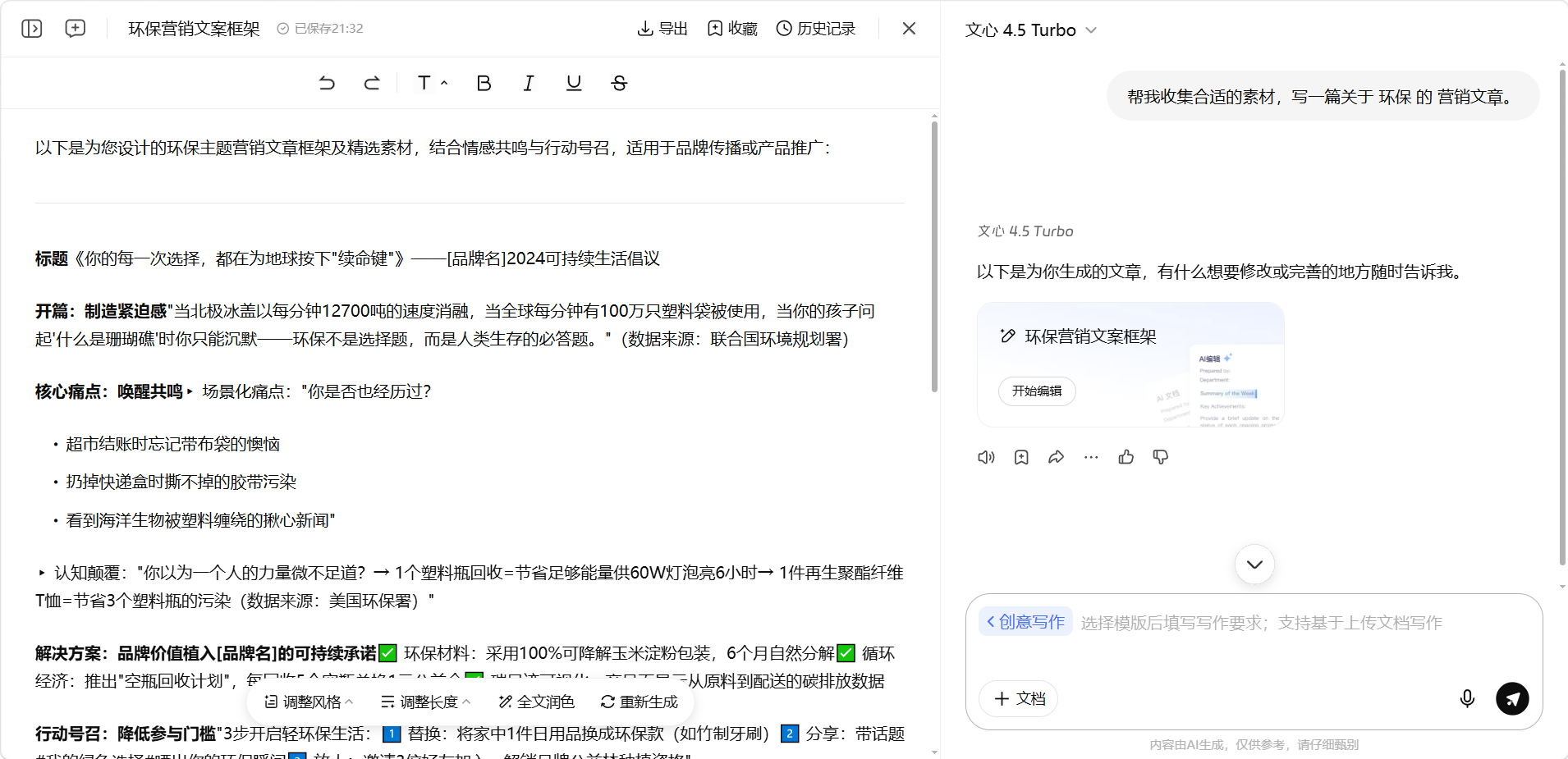Click the Redo arrow

372,83
